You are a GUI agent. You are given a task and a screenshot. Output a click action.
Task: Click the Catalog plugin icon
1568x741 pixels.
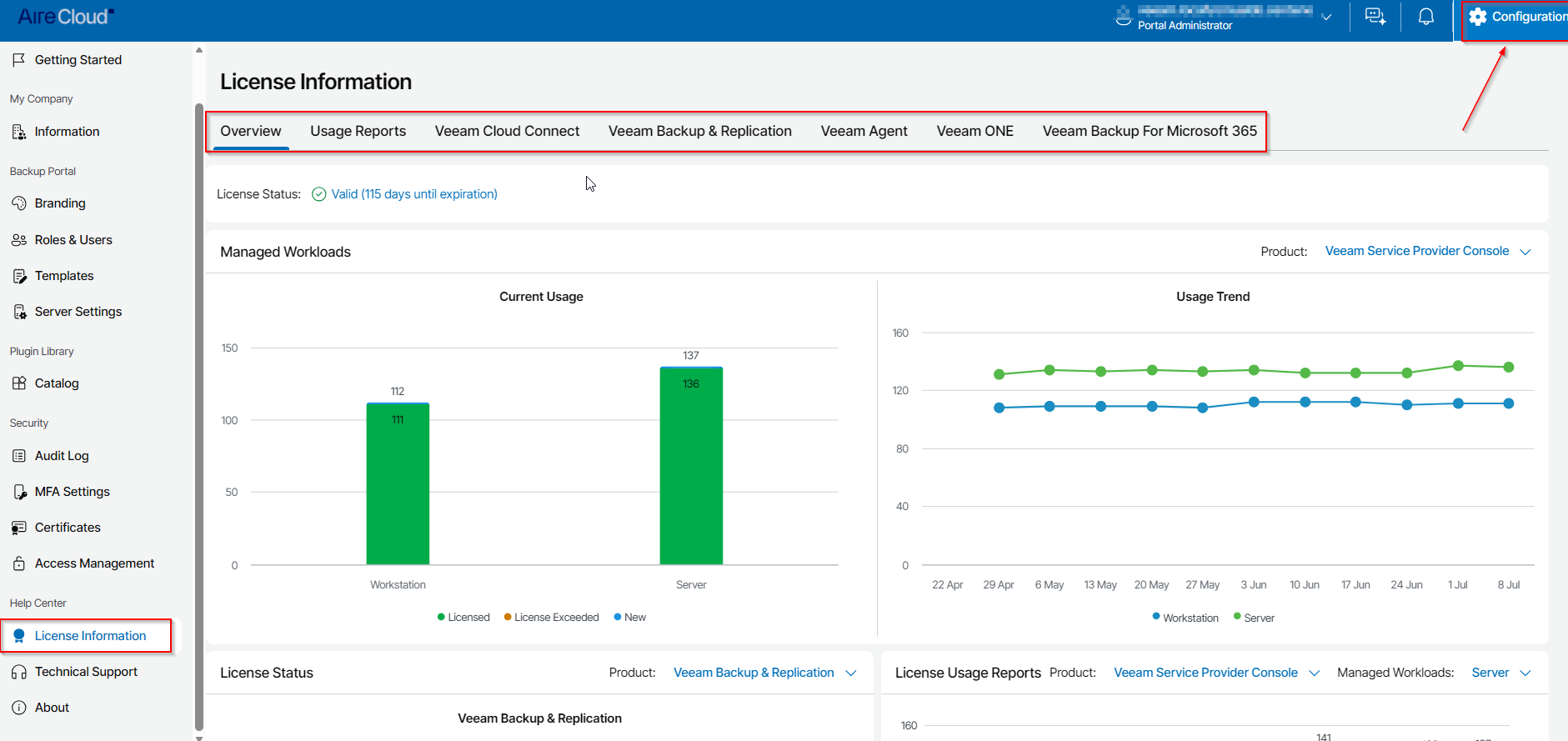(19, 383)
